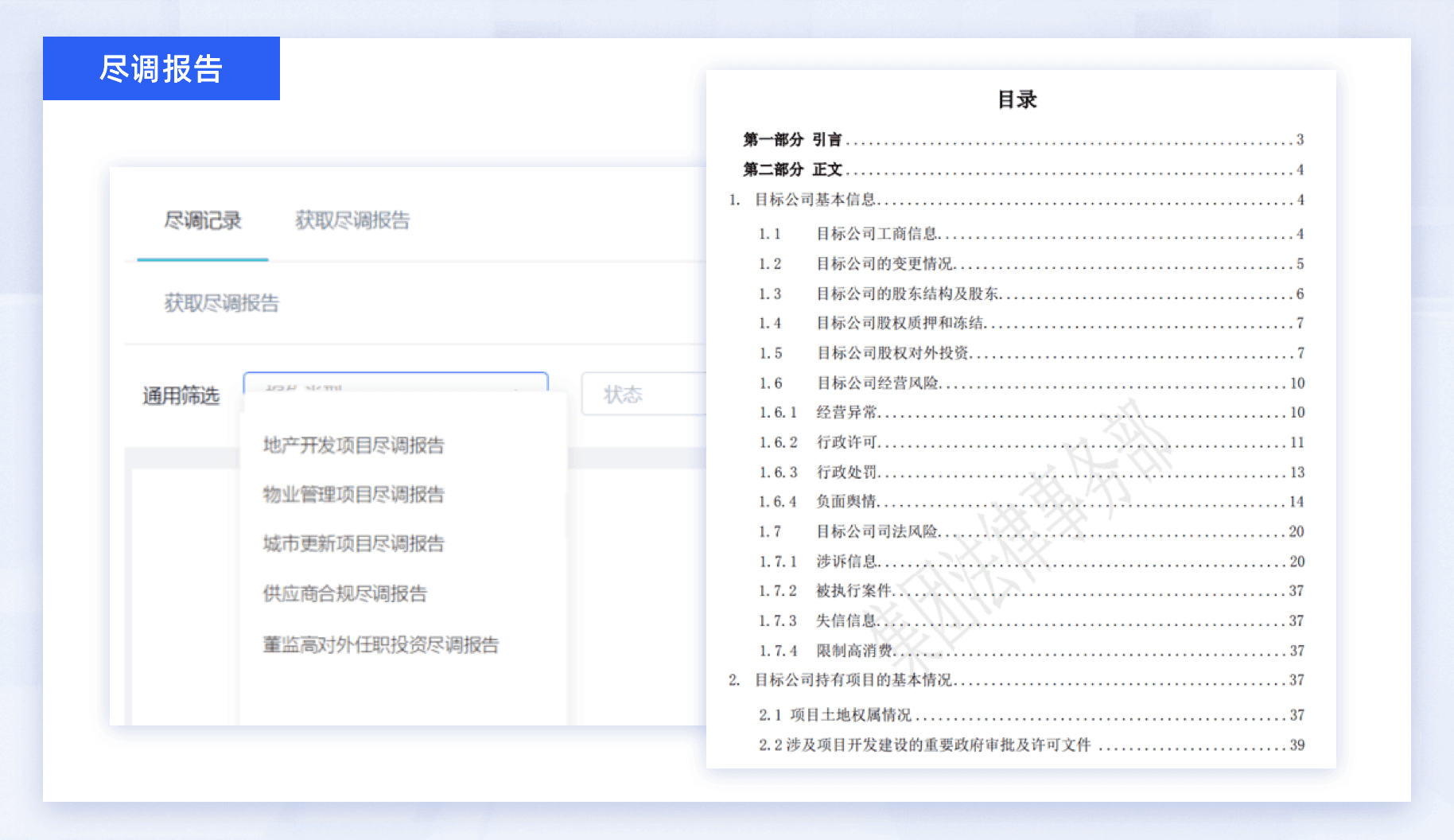This screenshot has width=1454, height=840.
Task: Pick 供应商合规尽调报告 from the list
Action: pyautogui.click(x=343, y=593)
